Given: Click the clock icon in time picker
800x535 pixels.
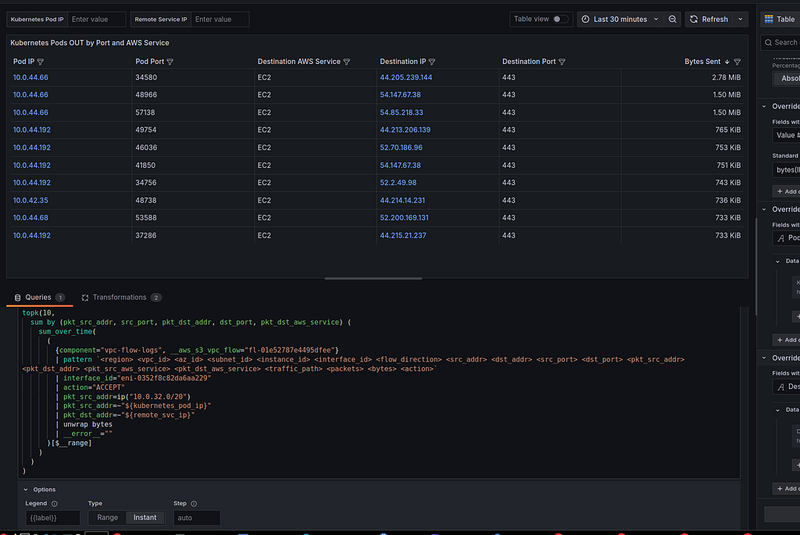Looking at the screenshot, I should (585, 19).
